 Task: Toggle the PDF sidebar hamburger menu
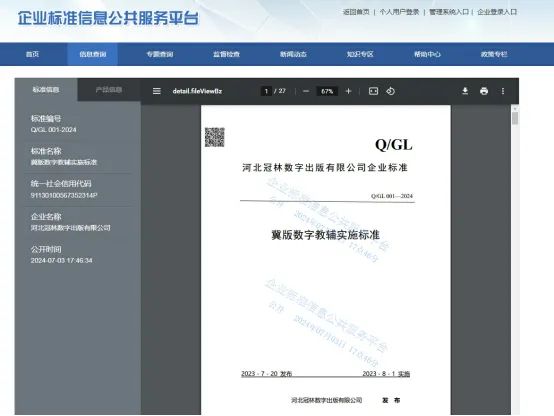pyautogui.click(x=157, y=91)
